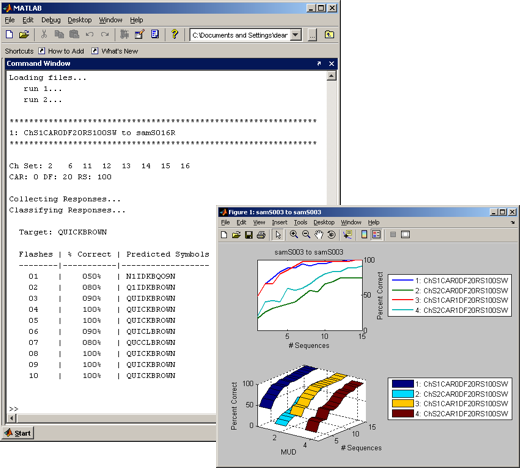Open the Desktop menu in MATLAB window

[x=79, y=20]
